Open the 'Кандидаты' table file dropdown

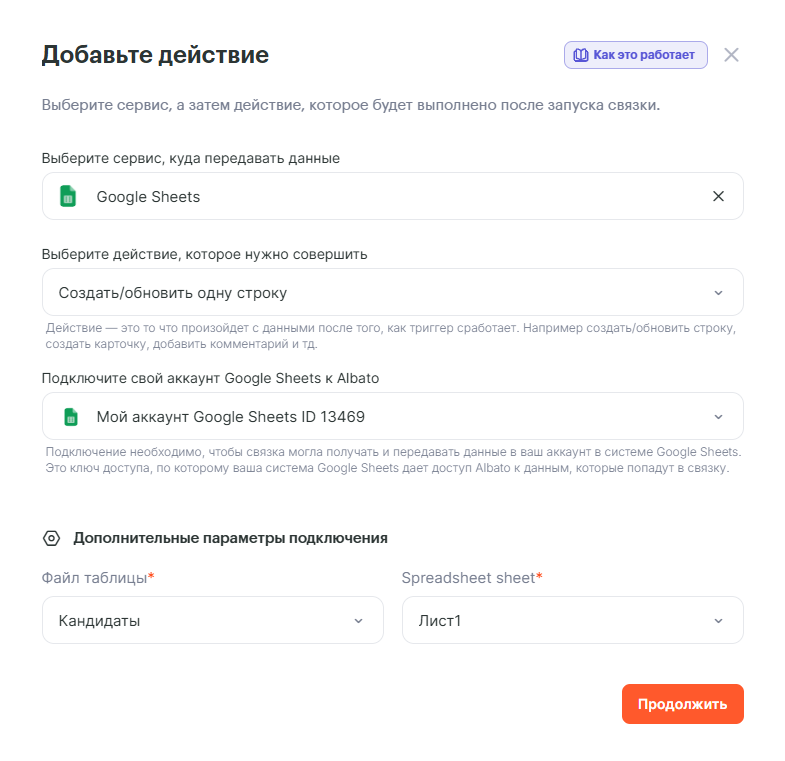pos(200,621)
